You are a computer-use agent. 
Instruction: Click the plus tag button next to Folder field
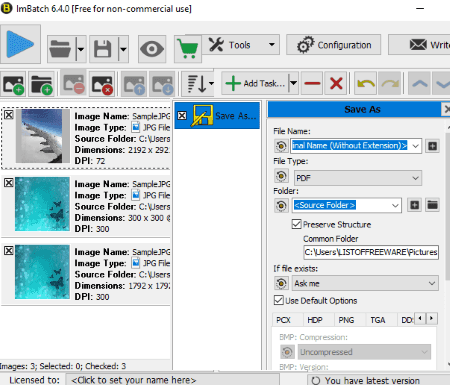414,205
